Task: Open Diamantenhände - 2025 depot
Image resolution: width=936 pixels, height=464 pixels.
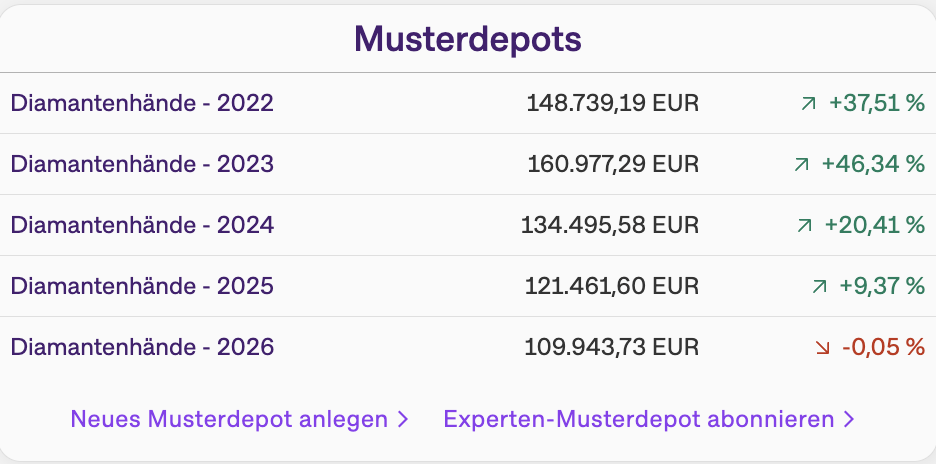Action: click(142, 287)
